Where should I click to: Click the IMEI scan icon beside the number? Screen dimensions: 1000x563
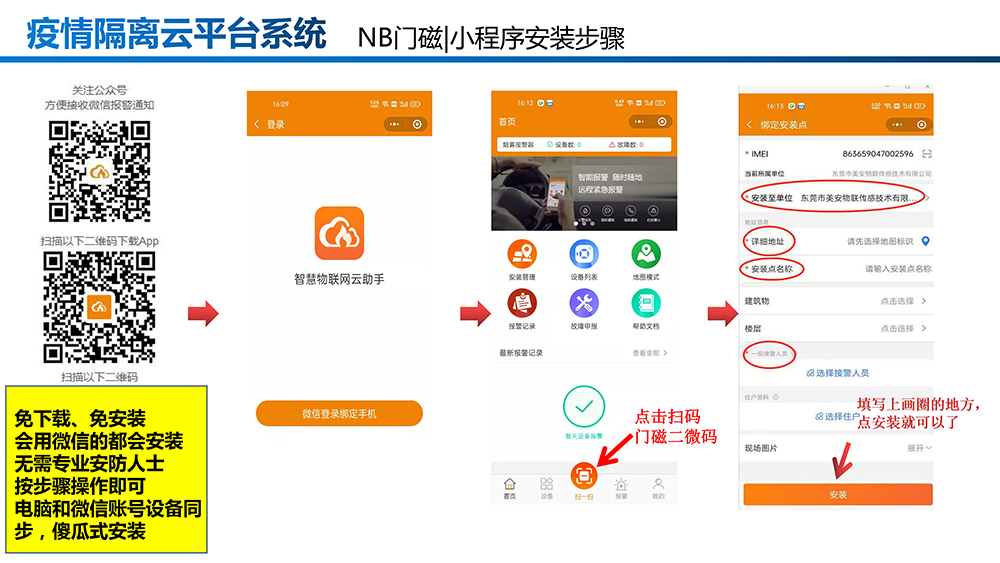click(927, 154)
